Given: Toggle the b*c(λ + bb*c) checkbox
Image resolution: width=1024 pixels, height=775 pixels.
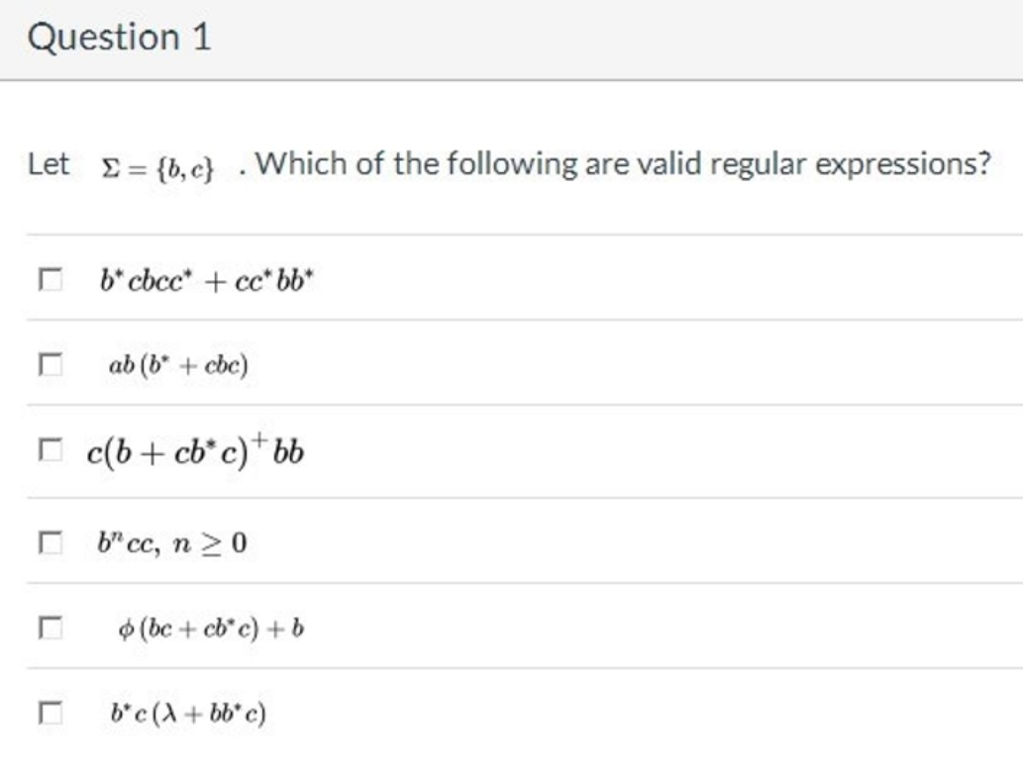Looking at the screenshot, I should coord(50,712).
